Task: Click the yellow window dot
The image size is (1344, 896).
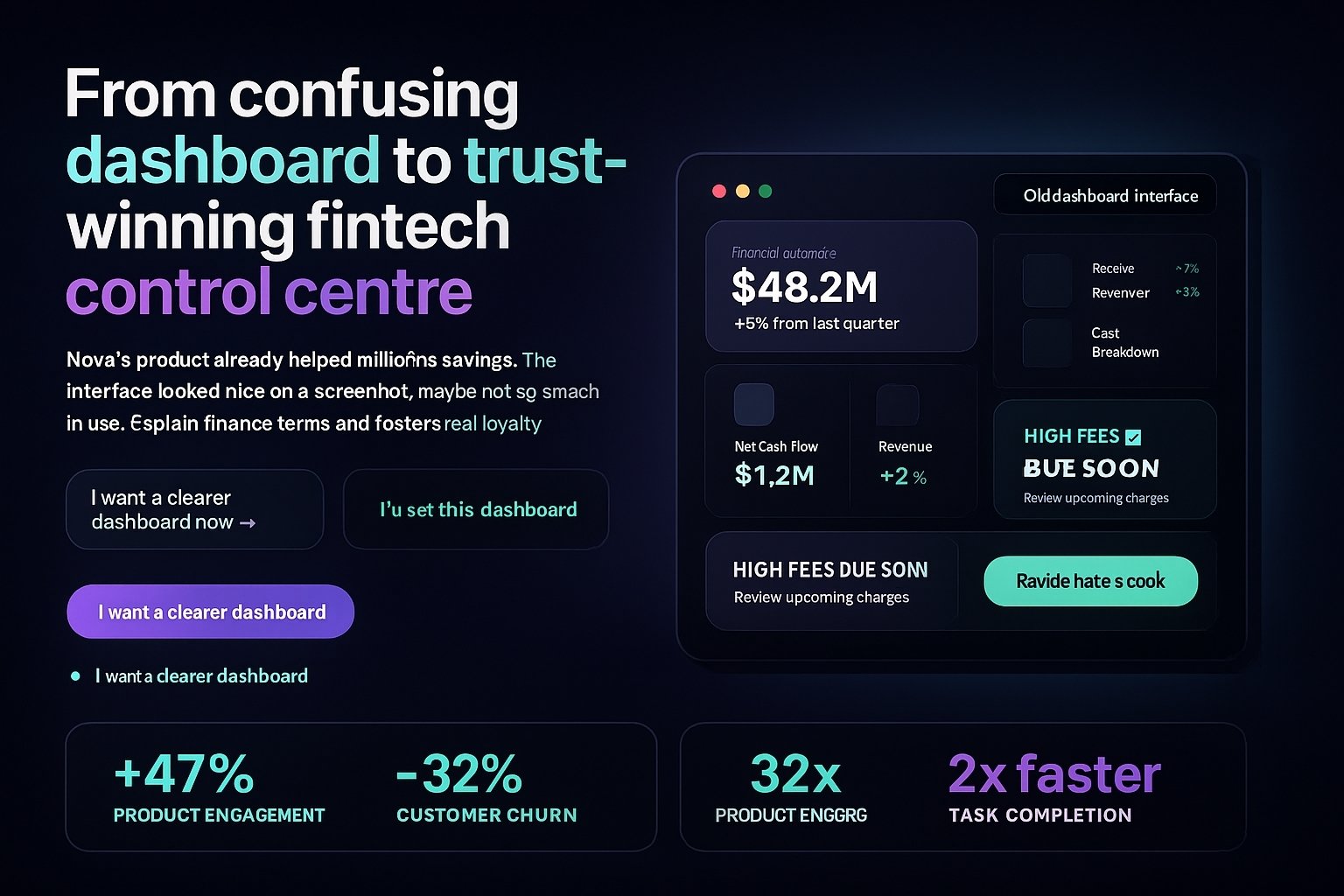Action: tap(742, 192)
